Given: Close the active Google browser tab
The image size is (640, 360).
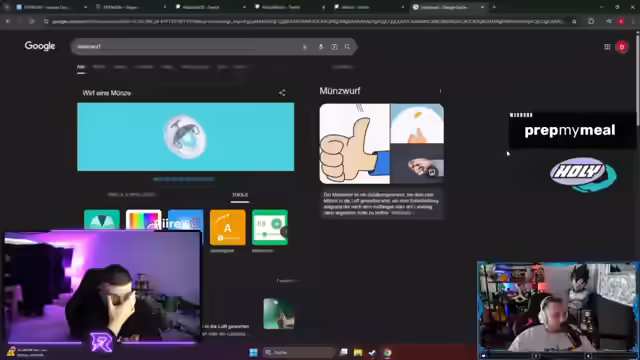Looking at the screenshot, I should click(x=482, y=7).
